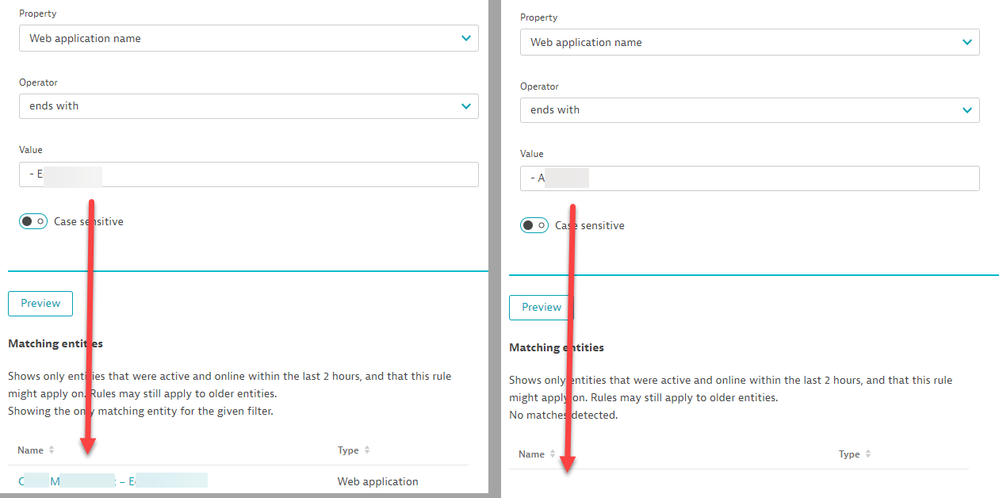Toggle Case sensitive switch in right panel

tap(534, 225)
